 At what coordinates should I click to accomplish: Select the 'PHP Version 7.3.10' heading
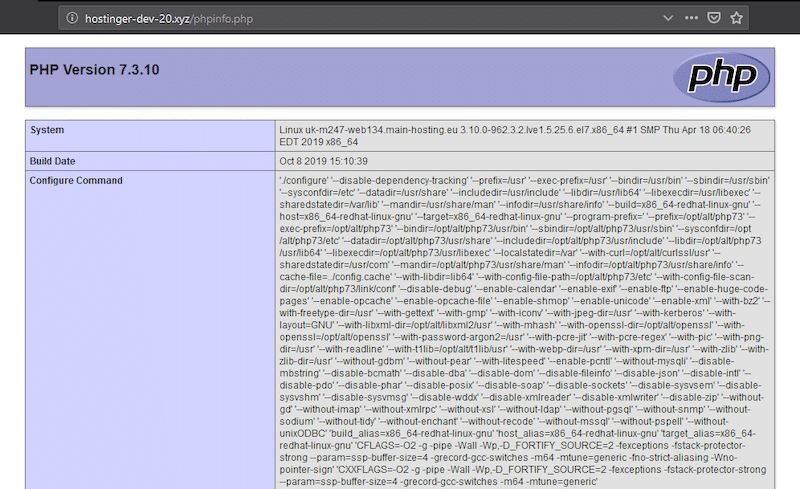(x=94, y=69)
